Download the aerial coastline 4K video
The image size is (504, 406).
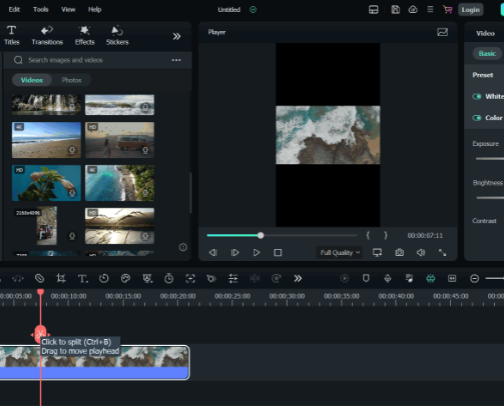pos(145,193)
